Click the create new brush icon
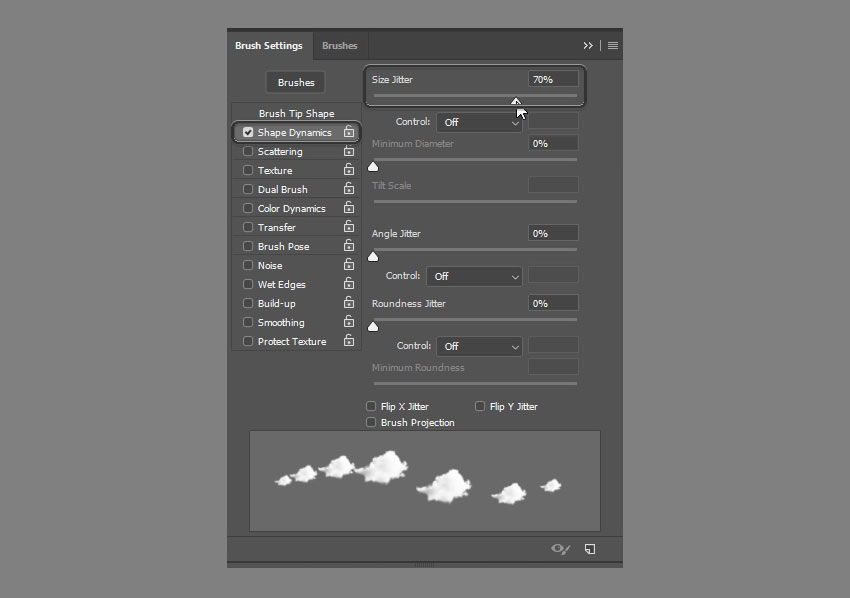The width and height of the screenshot is (850, 598). tap(590, 549)
